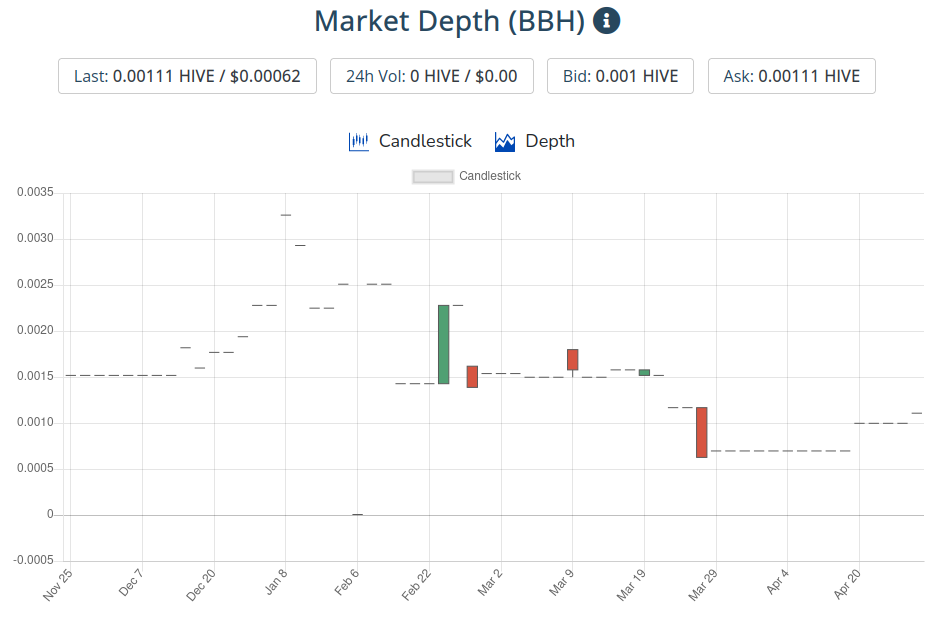Click the red candle at Mar 9

573,359
